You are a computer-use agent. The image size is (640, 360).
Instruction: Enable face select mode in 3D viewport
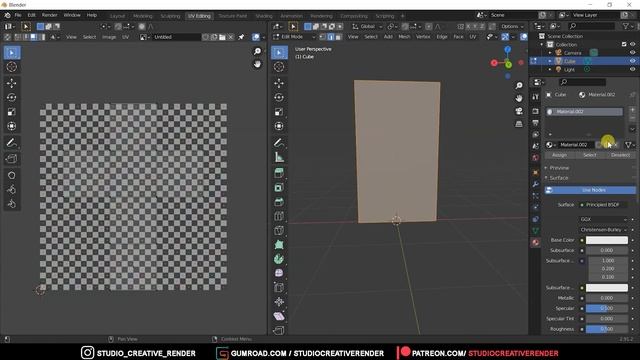338,37
